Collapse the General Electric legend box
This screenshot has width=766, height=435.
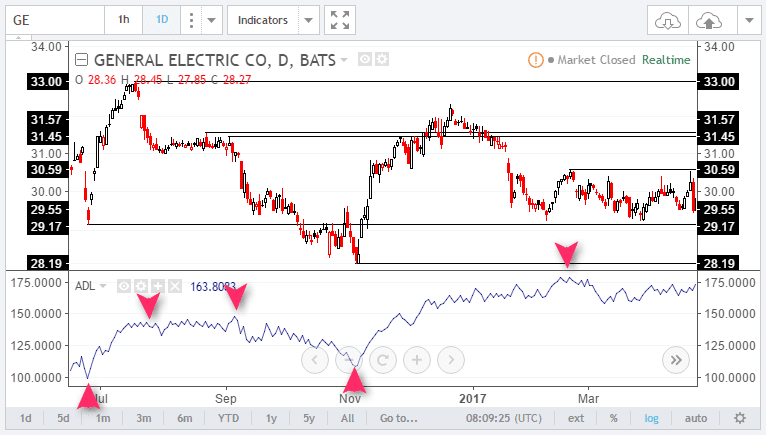coord(81,60)
